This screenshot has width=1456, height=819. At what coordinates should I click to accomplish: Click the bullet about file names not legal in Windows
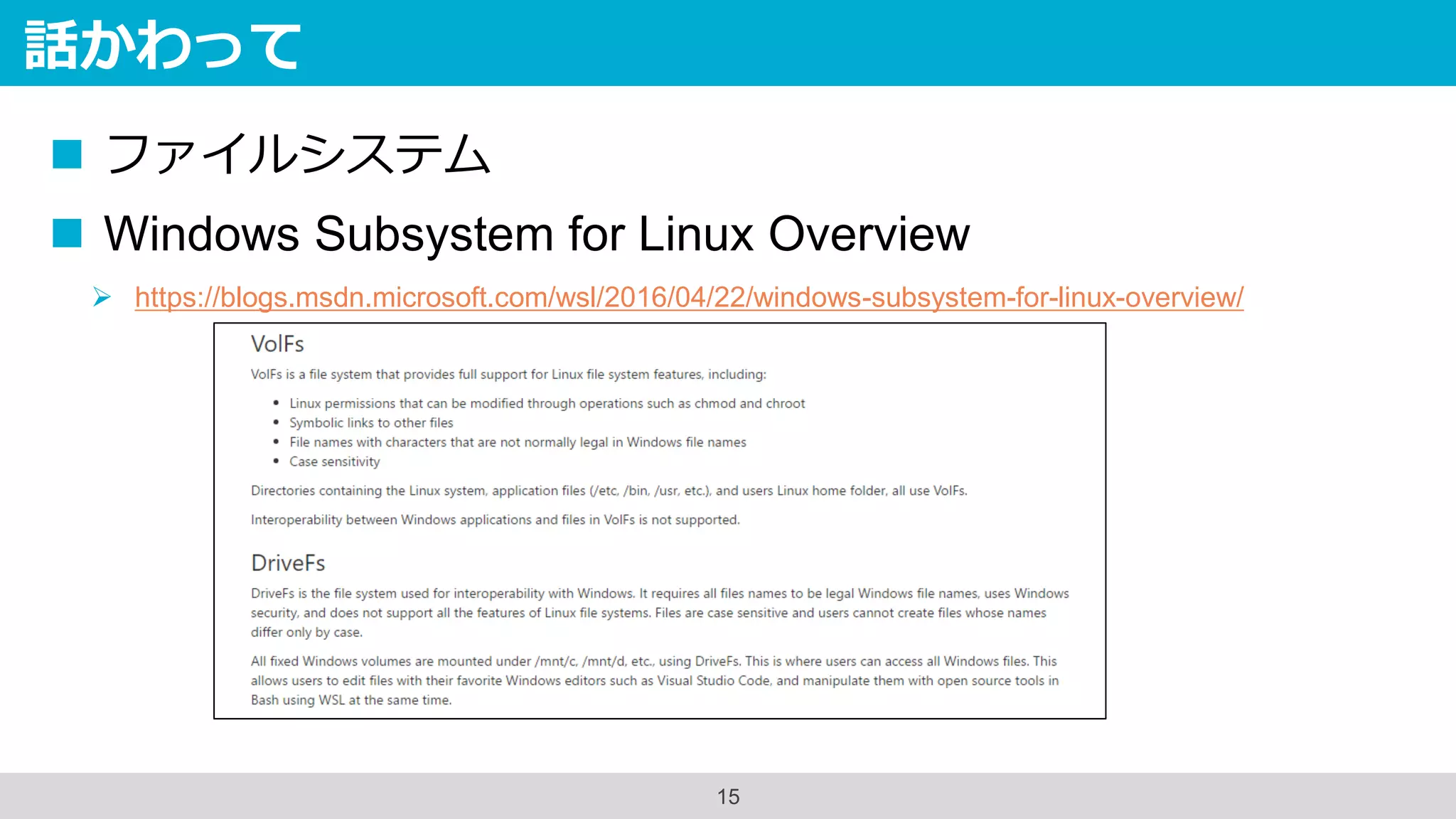pos(518,442)
